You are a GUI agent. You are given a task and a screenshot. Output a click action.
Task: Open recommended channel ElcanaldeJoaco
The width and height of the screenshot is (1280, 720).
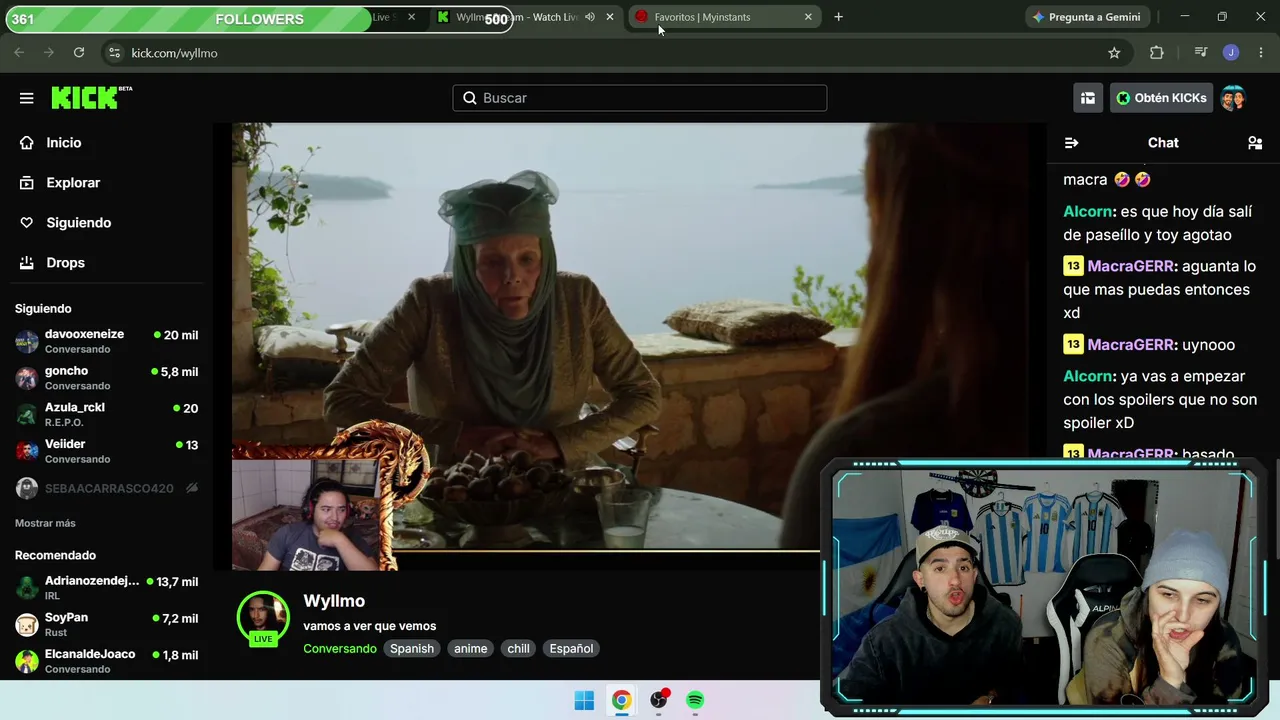pos(106,661)
